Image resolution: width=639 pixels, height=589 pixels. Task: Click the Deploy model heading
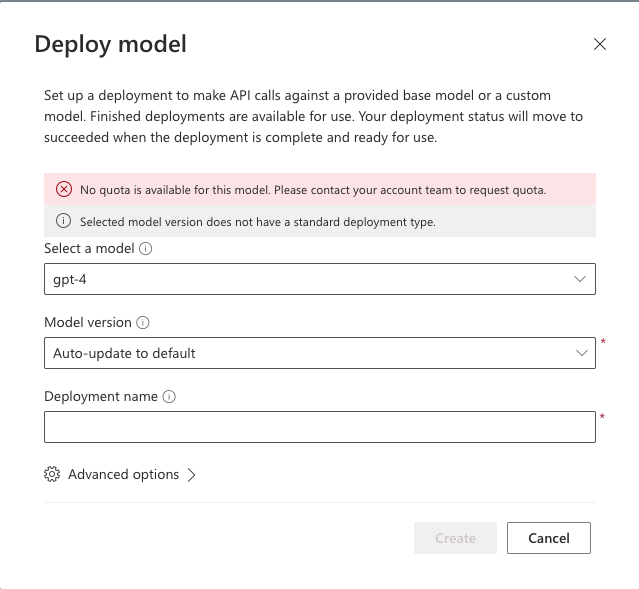coord(110,44)
